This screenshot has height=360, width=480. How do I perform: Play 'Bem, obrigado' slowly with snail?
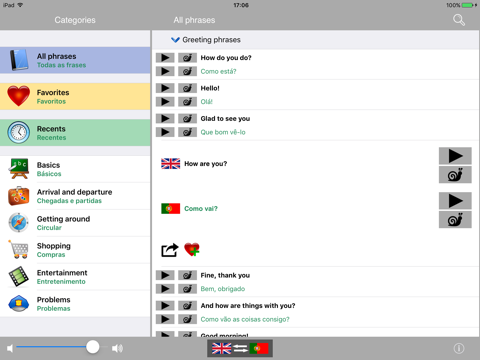[x=187, y=289]
